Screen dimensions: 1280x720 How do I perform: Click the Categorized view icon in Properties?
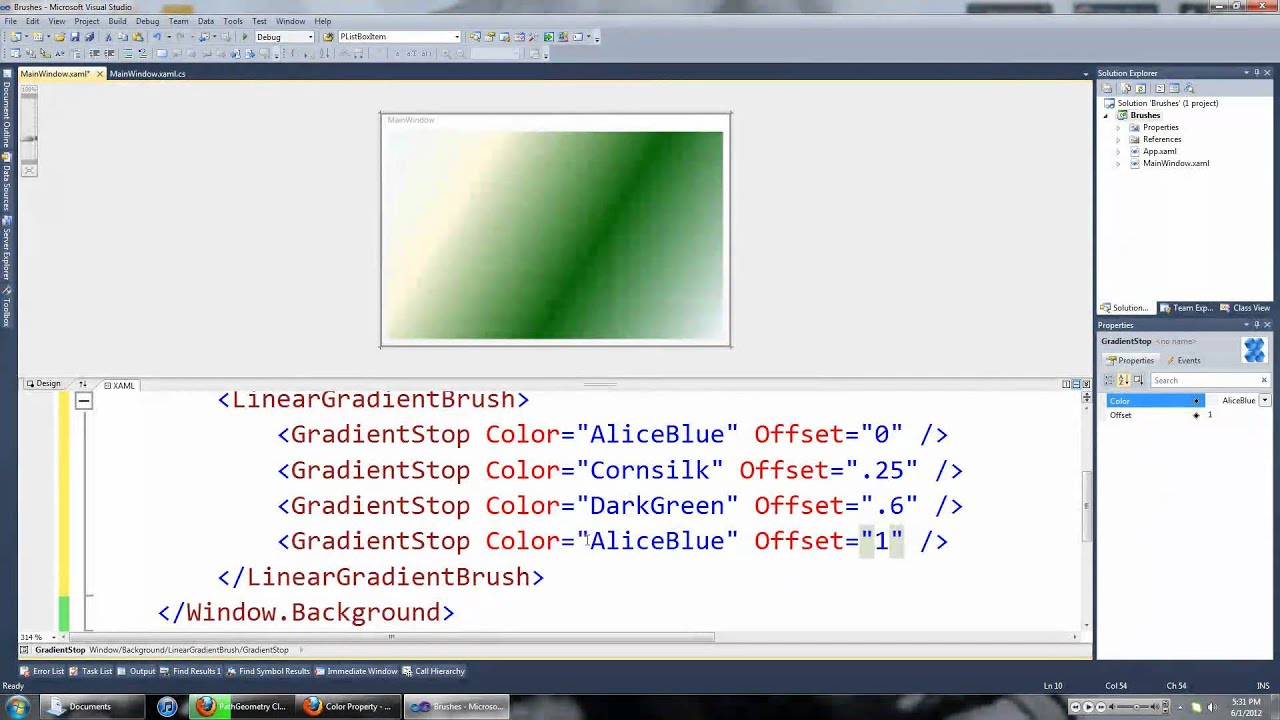1108,380
